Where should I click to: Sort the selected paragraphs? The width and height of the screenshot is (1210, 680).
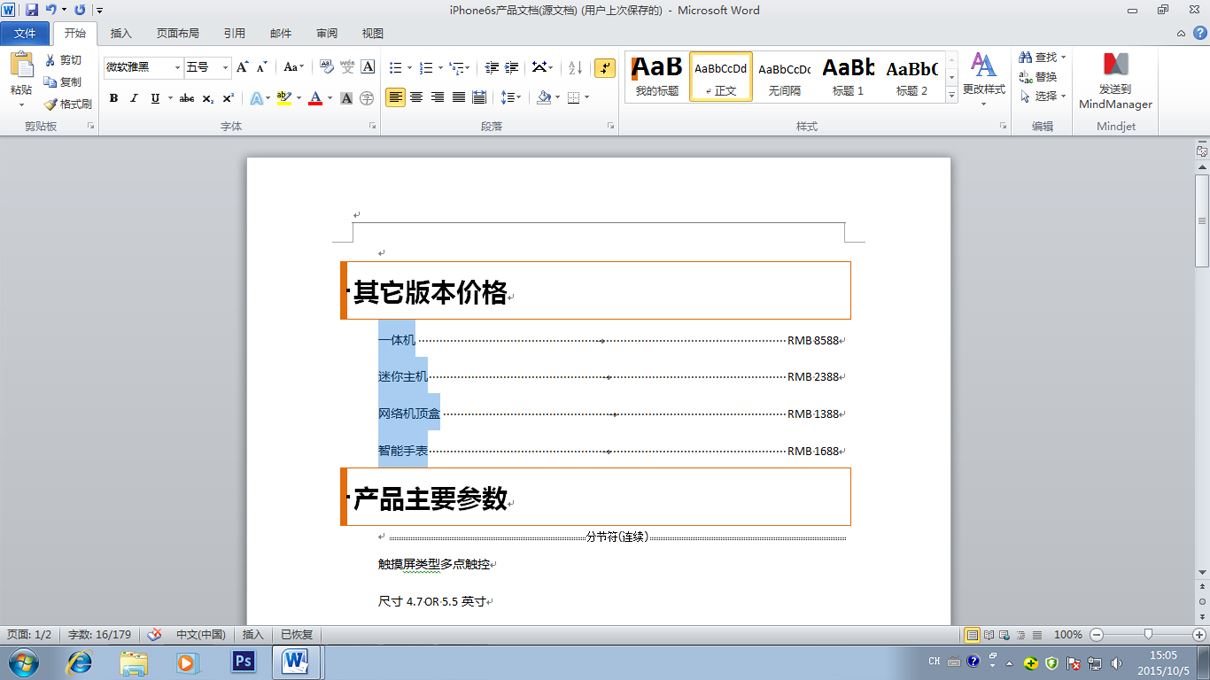(x=575, y=68)
